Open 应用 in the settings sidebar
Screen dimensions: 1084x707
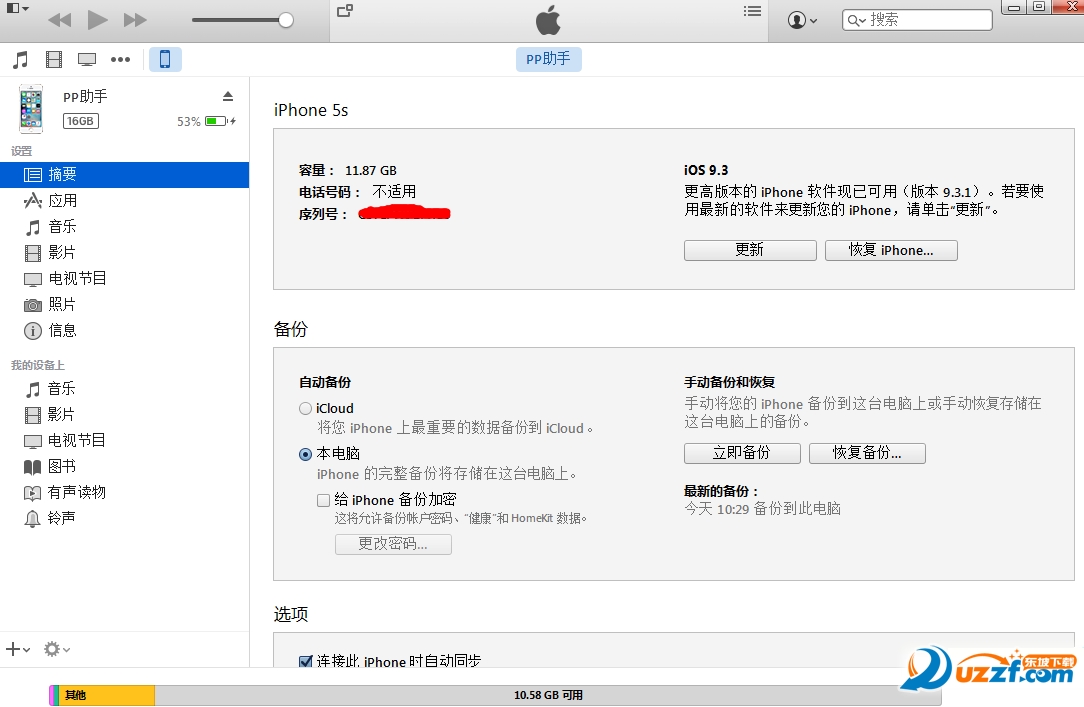(124, 200)
